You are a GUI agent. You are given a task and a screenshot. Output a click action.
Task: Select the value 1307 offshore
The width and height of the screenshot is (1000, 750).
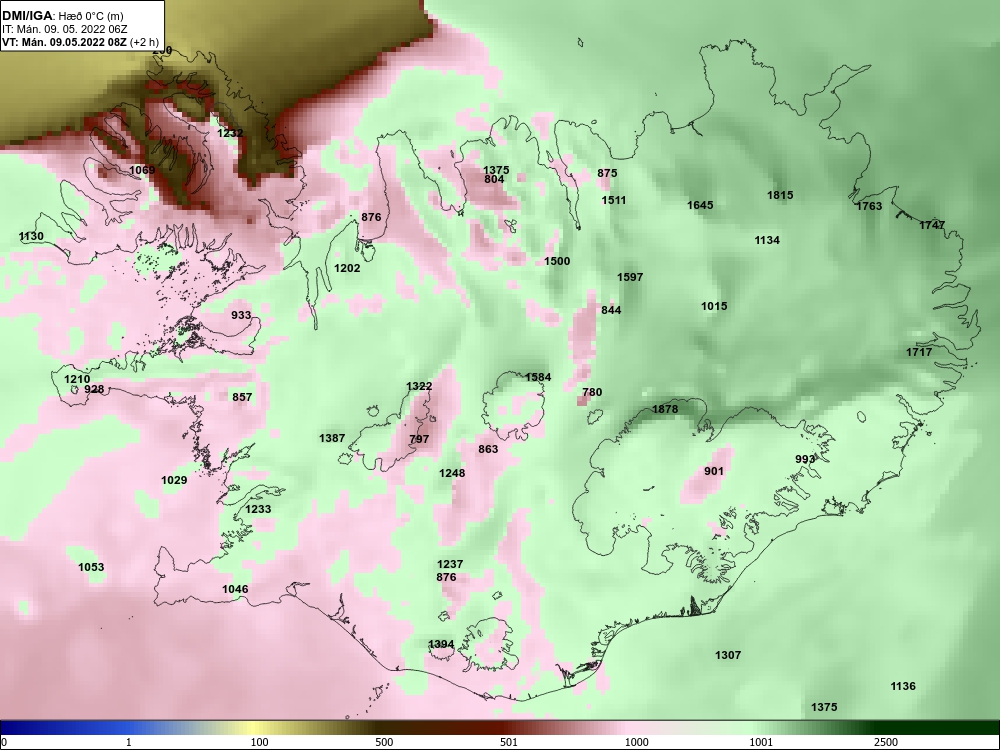728,655
